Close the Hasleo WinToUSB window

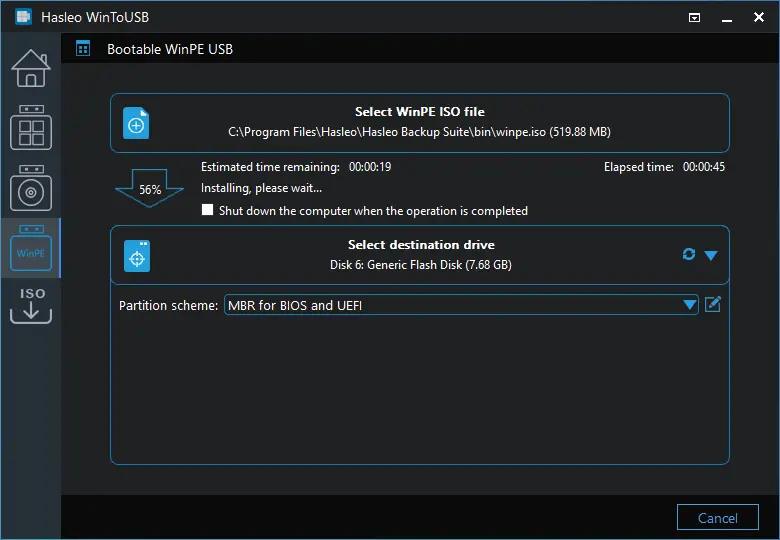point(759,17)
